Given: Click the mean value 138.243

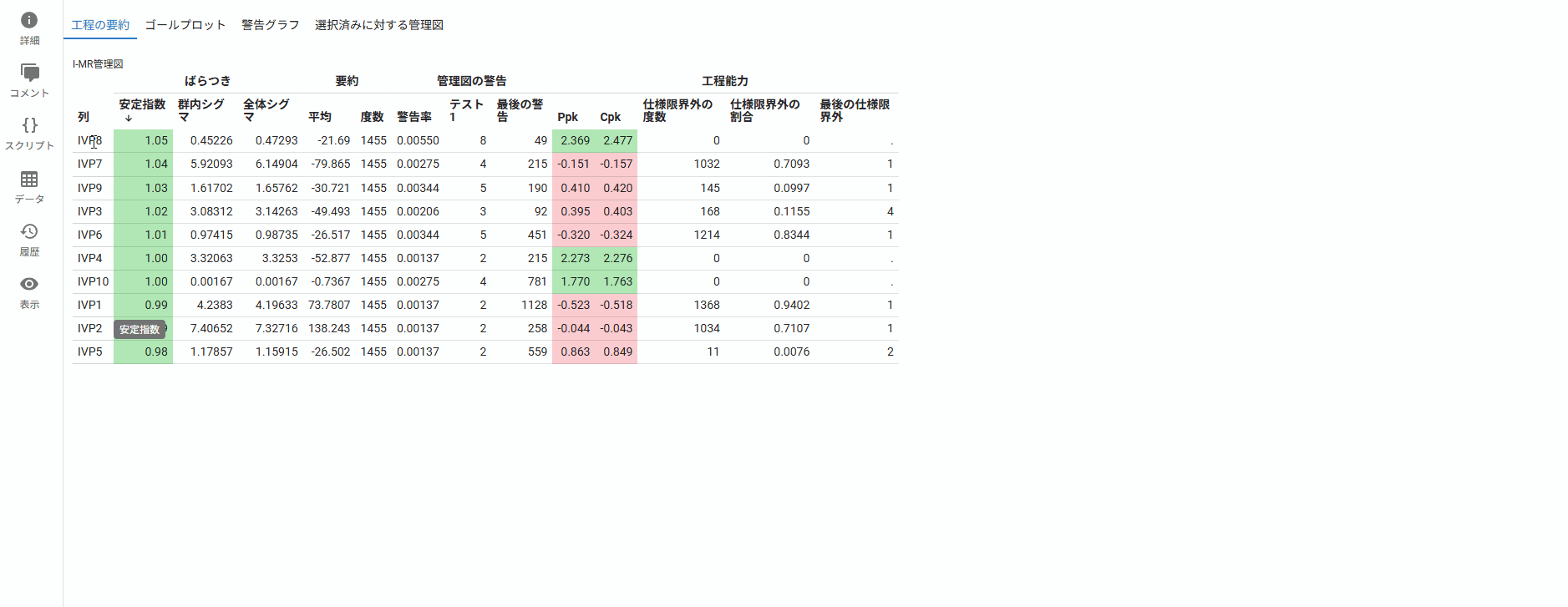Looking at the screenshot, I should [329, 328].
